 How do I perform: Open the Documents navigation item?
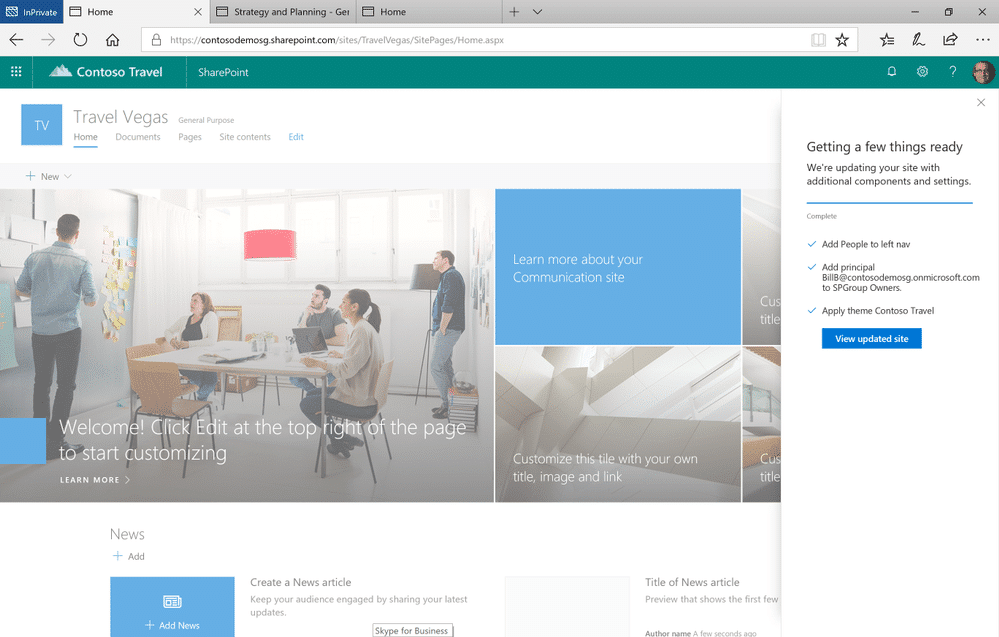click(137, 137)
